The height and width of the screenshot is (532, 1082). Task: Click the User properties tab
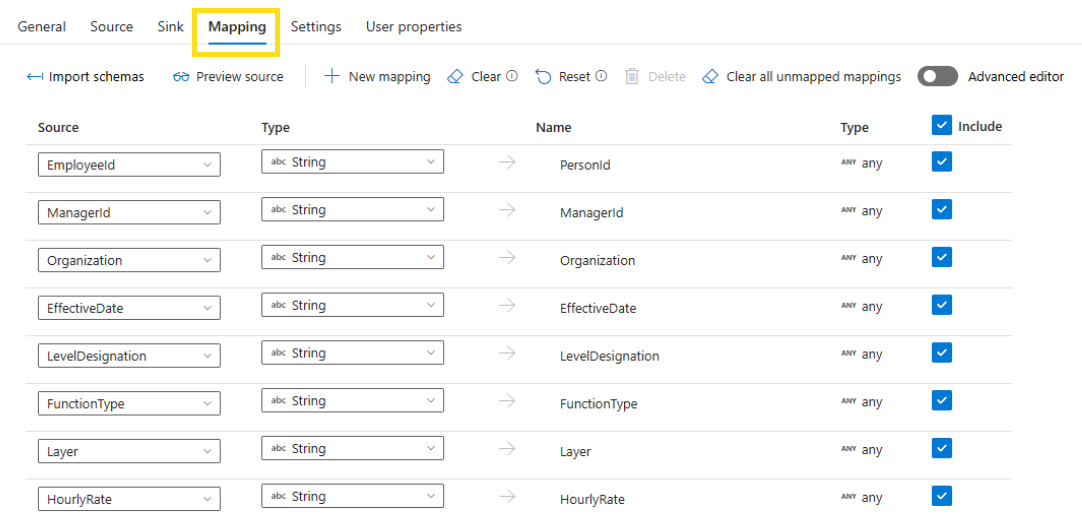414,27
